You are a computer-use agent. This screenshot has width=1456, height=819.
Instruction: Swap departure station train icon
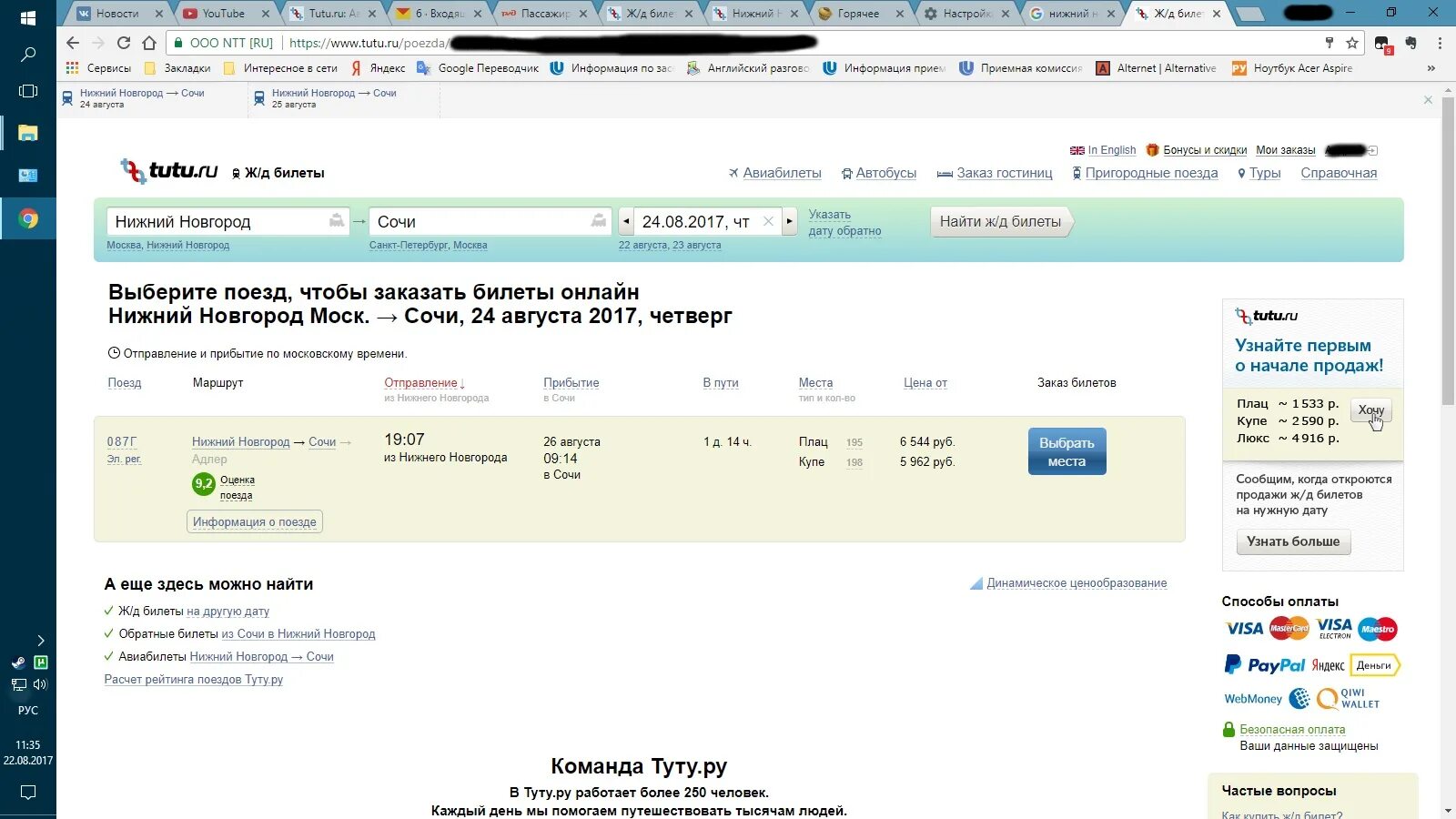(337, 220)
